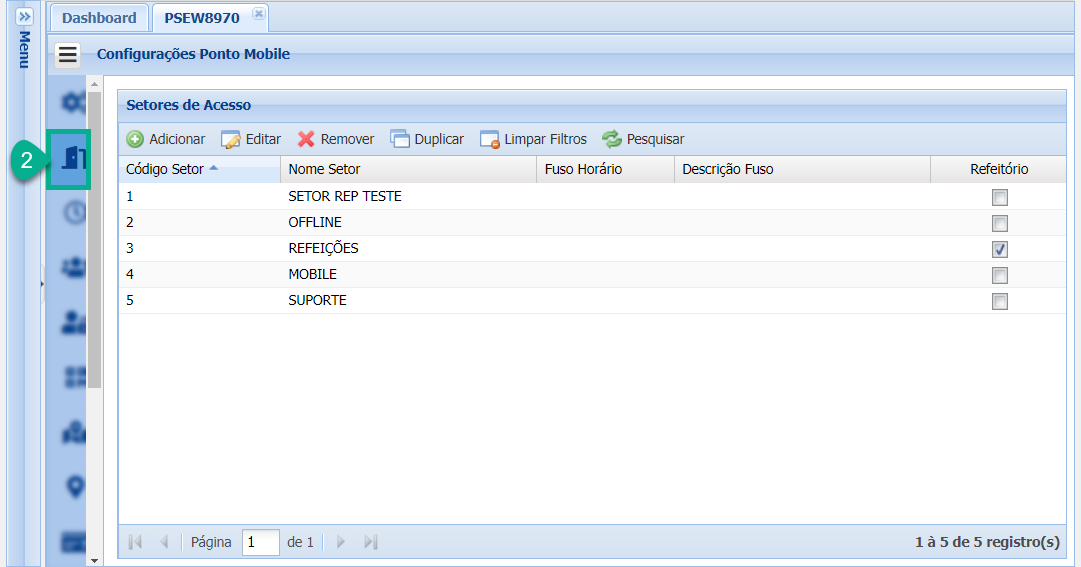1081x567 pixels.
Task: Click Editar in the toolbar
Action: (x=251, y=139)
